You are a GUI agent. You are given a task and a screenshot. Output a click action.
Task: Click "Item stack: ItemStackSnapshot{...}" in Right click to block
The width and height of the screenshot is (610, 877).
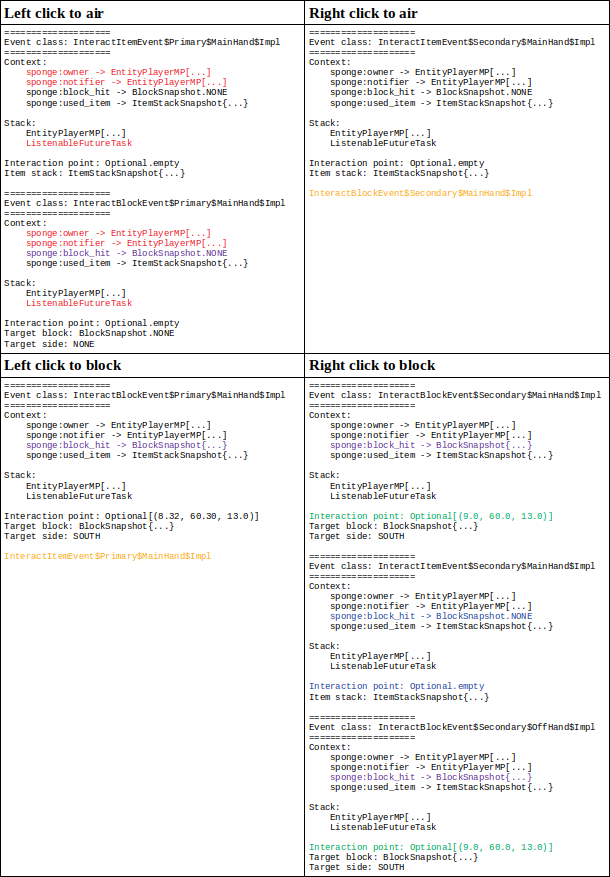[399, 697]
